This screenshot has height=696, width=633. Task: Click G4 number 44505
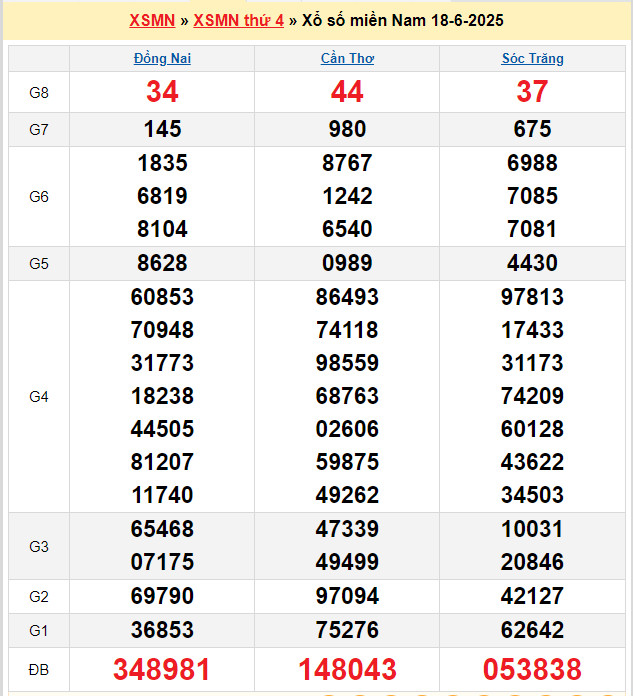click(162, 429)
